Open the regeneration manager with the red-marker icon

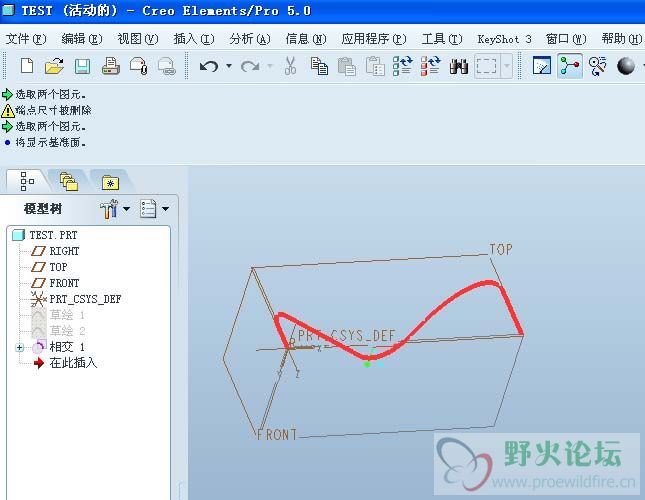tap(431, 66)
